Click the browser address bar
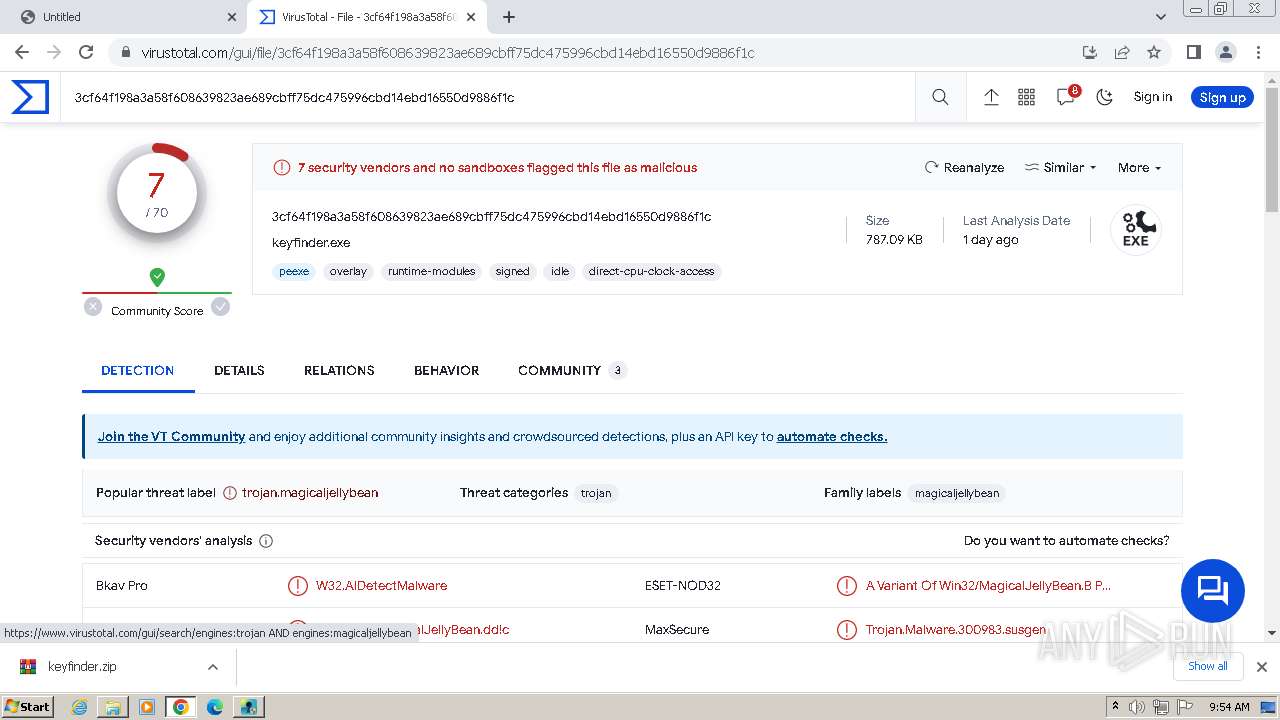This screenshot has width=1280, height=720. coord(600,52)
